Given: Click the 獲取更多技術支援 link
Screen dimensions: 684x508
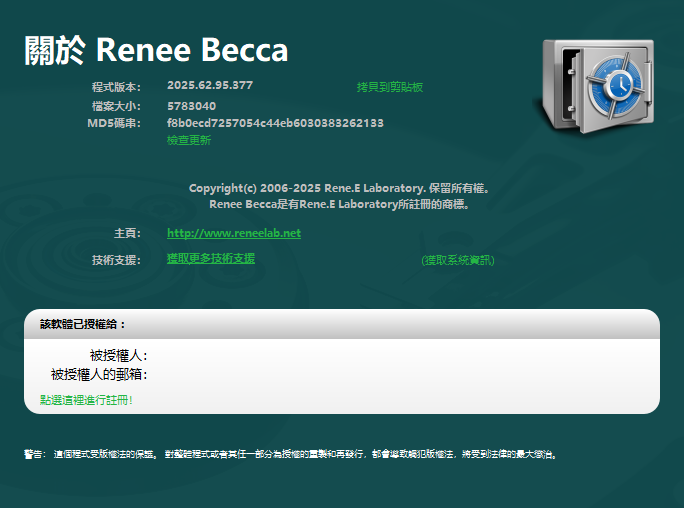Looking at the screenshot, I should [211, 259].
